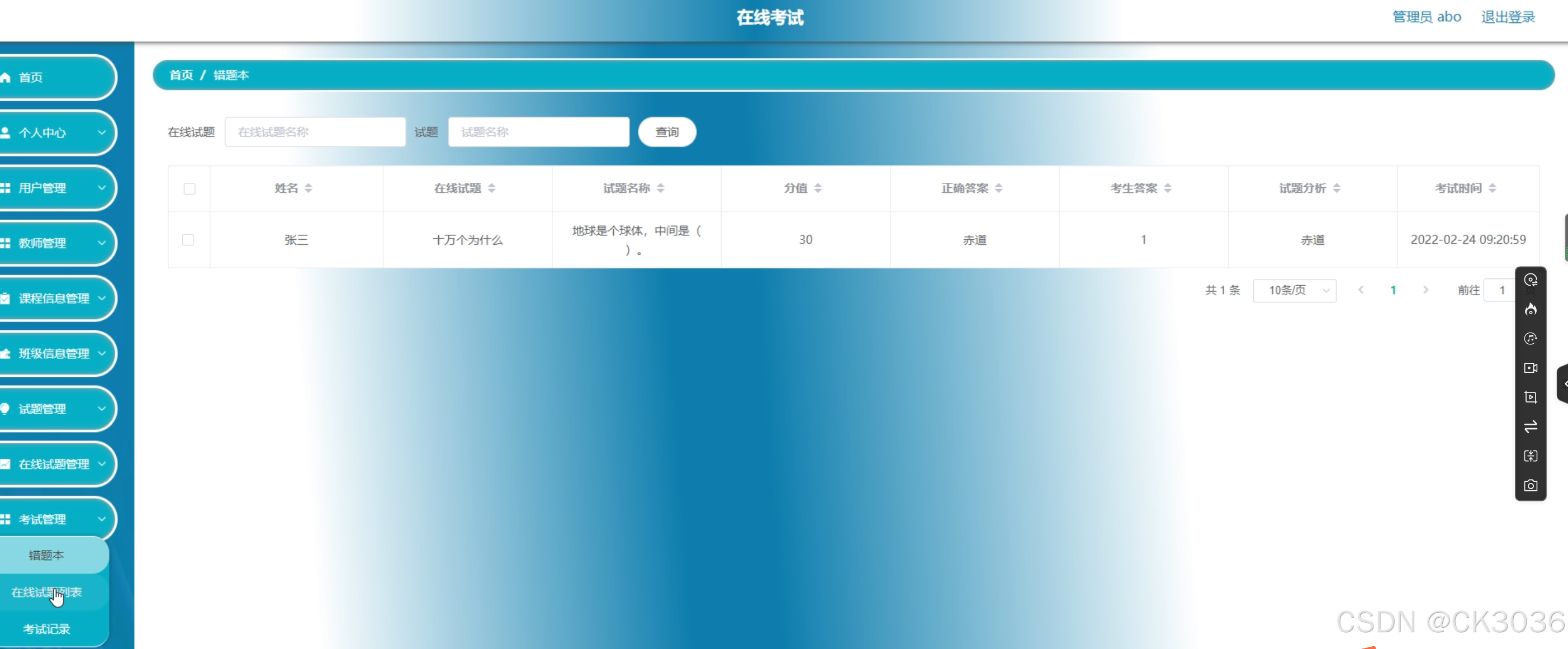Click the compress icon in floating toolbar
The image size is (1568, 649).
1530,456
